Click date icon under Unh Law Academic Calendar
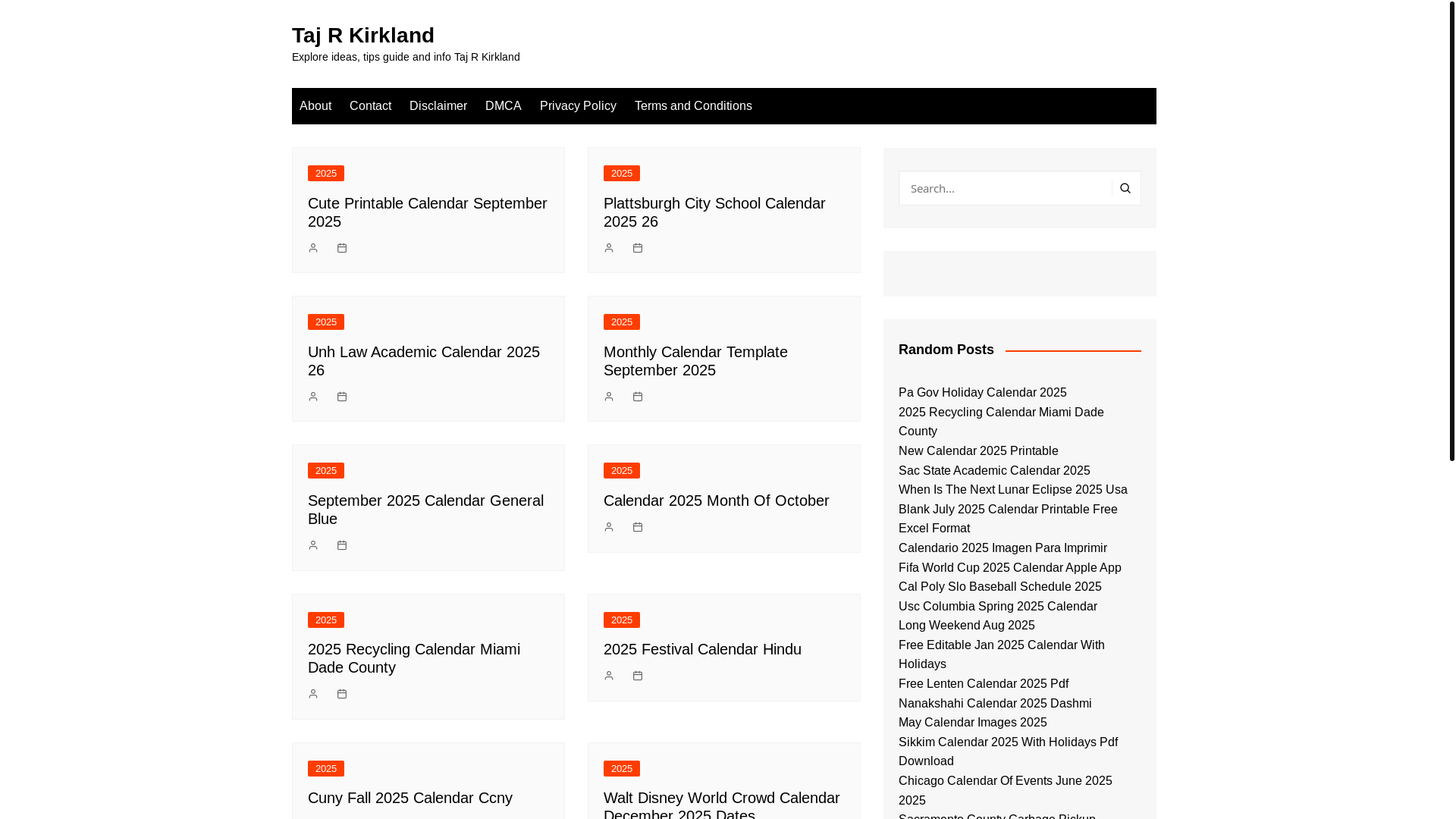Screen dimensions: 1456x819 point(342,397)
